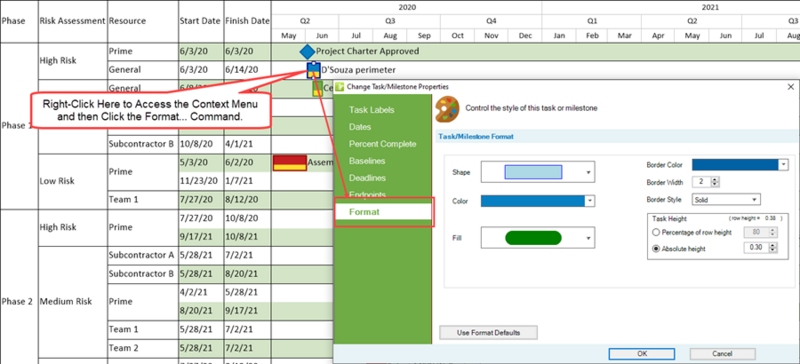Click the dialog title bar app icon

tap(340, 87)
